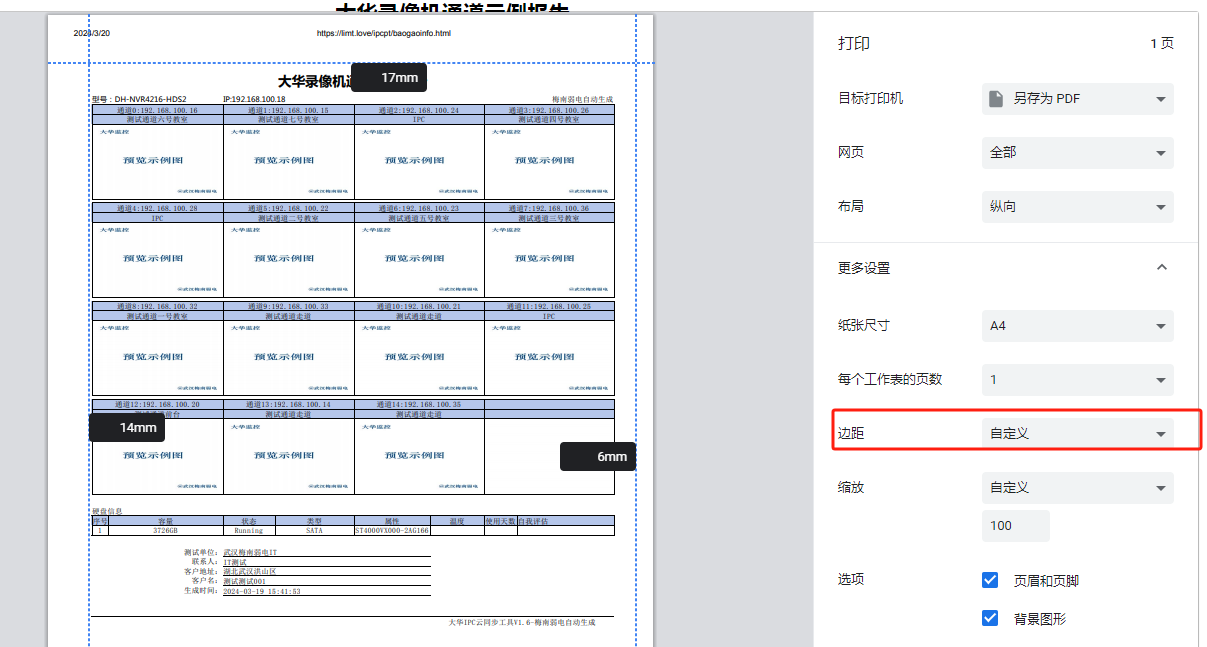Open the 目标打印机 '另存为 PDF' dropdown
The width and height of the screenshot is (1207, 647).
tap(1077, 98)
